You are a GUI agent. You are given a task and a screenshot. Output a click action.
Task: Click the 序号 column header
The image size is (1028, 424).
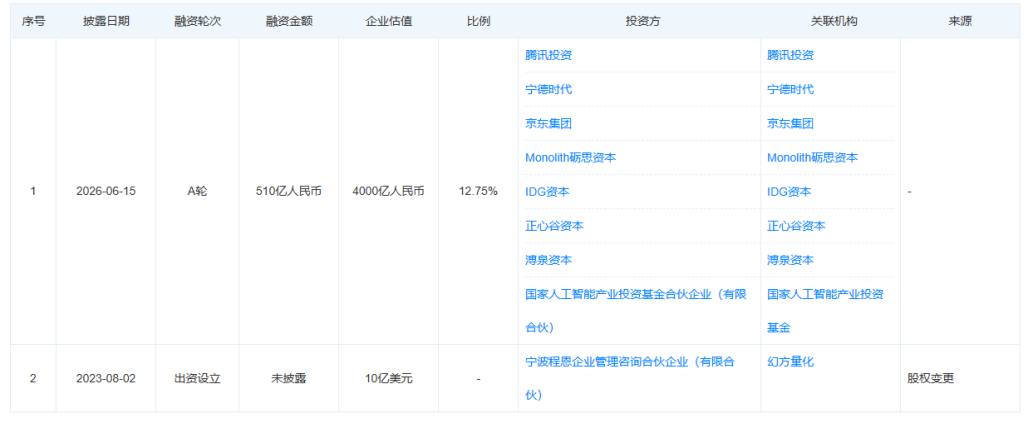(x=33, y=21)
